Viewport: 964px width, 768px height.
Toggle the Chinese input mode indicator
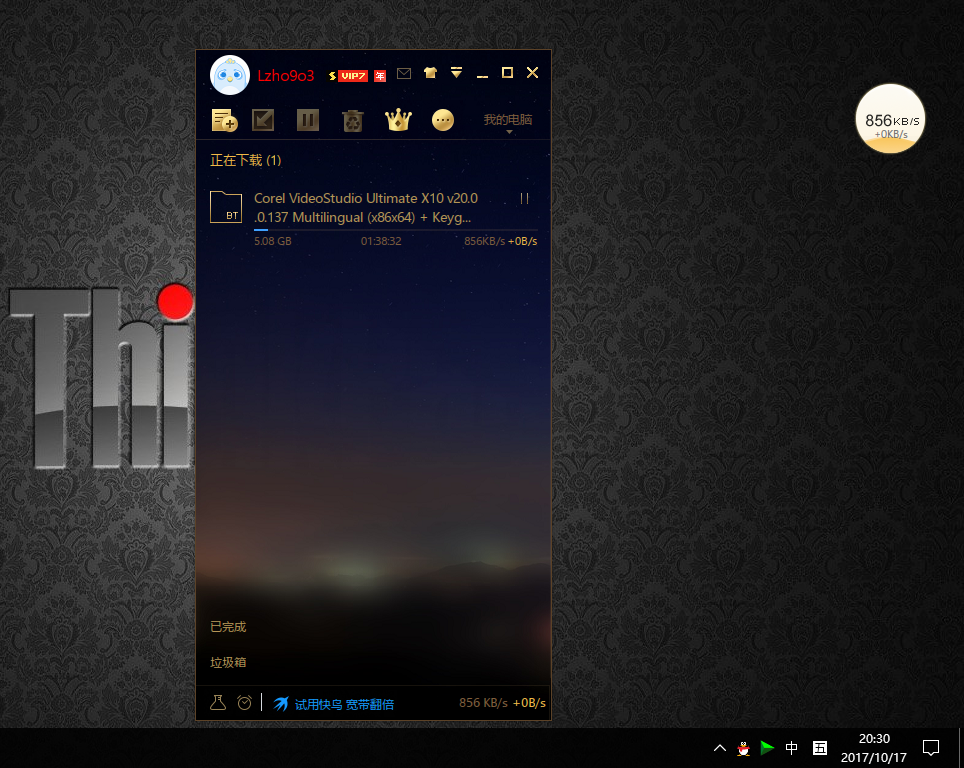[x=791, y=748]
